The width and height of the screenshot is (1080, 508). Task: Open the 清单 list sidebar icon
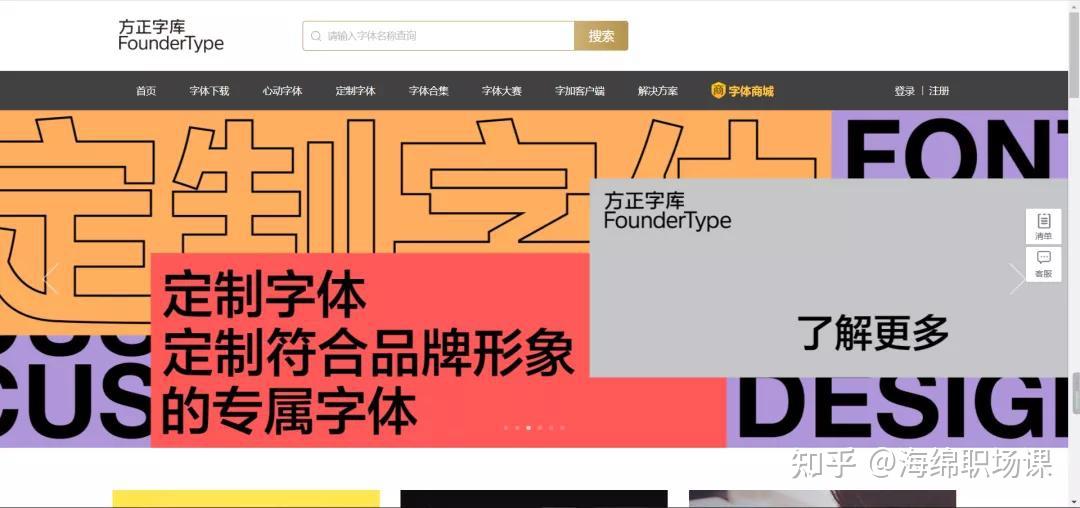click(x=1043, y=226)
